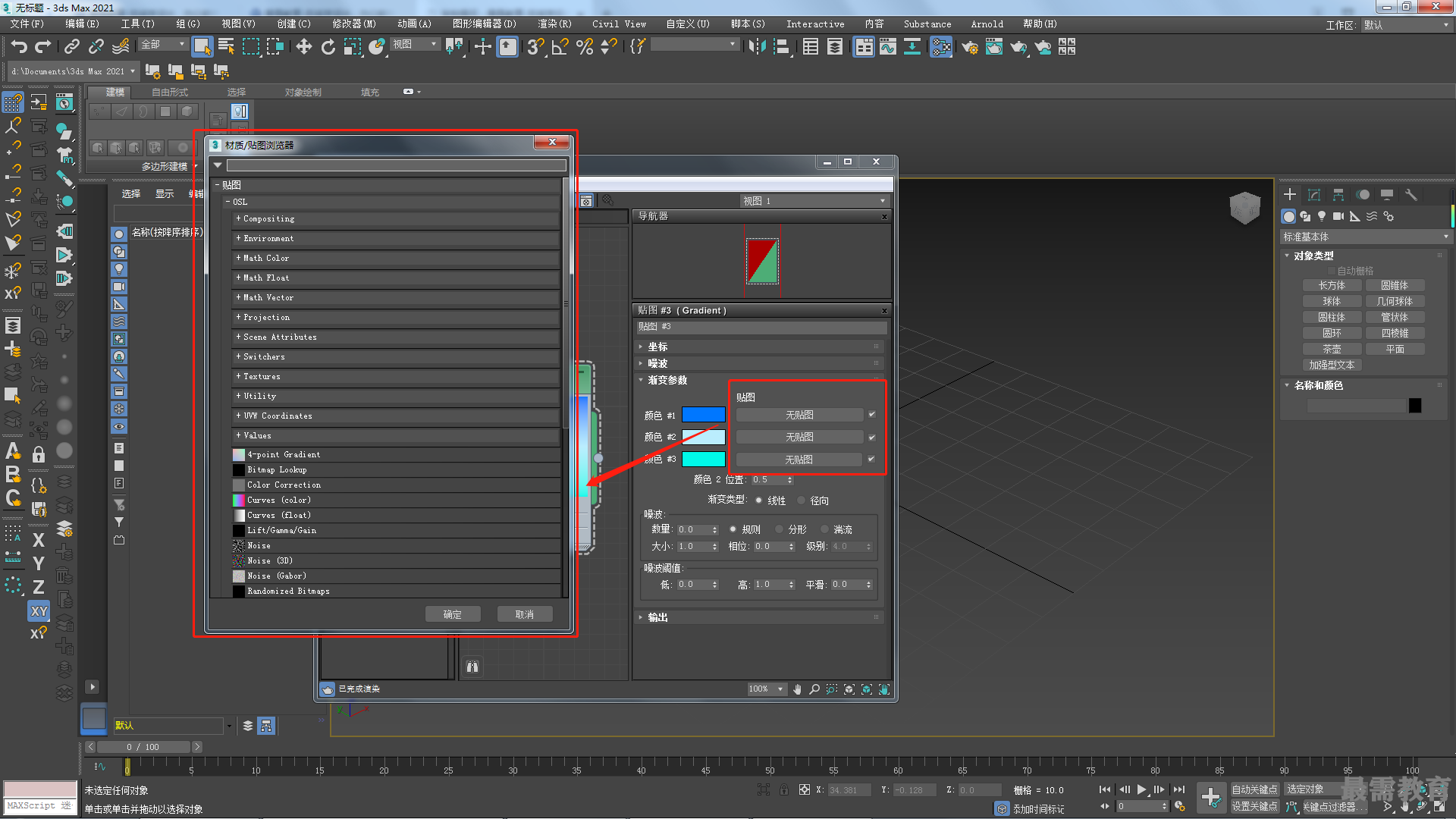Screen dimensions: 1456x819
Task: Select 线性 gradient type radio
Action: pyautogui.click(x=758, y=500)
